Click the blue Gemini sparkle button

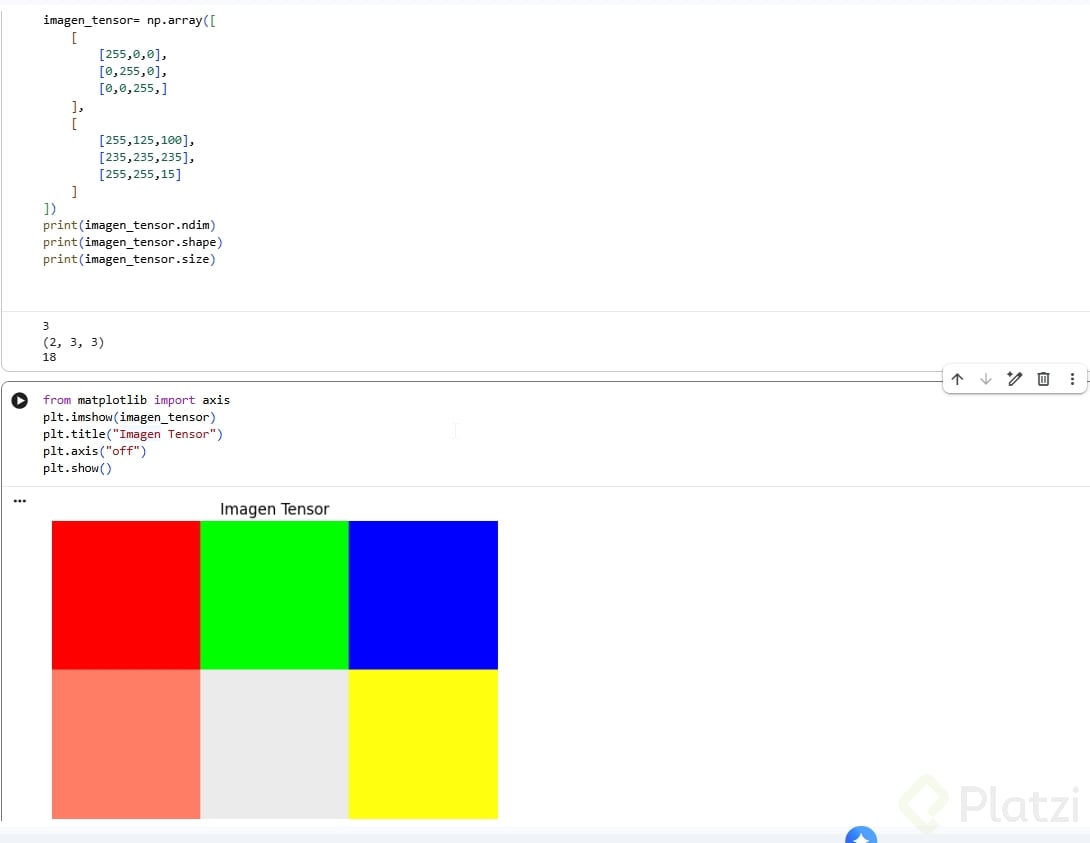tap(861, 835)
